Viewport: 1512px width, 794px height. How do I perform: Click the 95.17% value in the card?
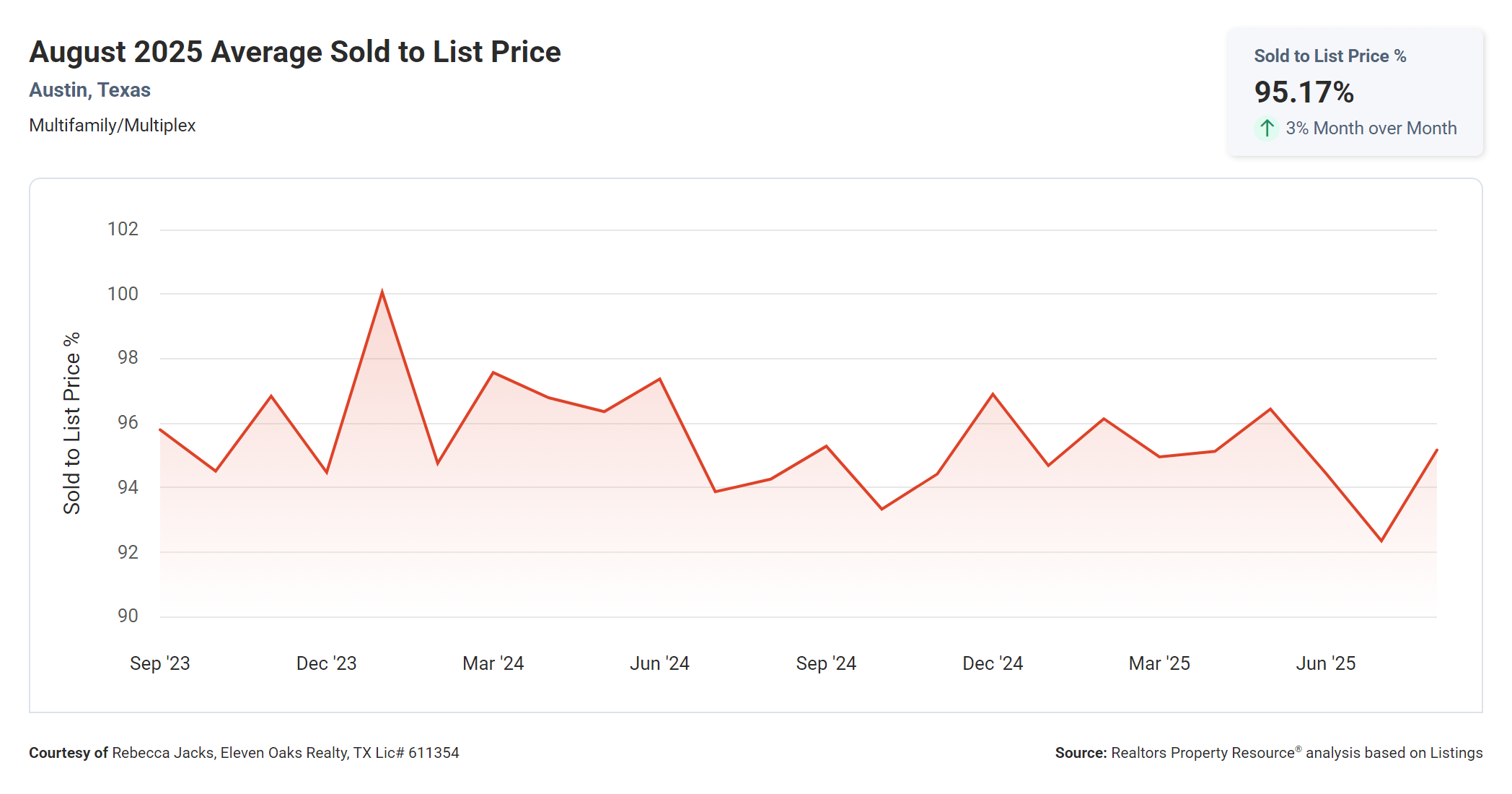(x=1304, y=92)
